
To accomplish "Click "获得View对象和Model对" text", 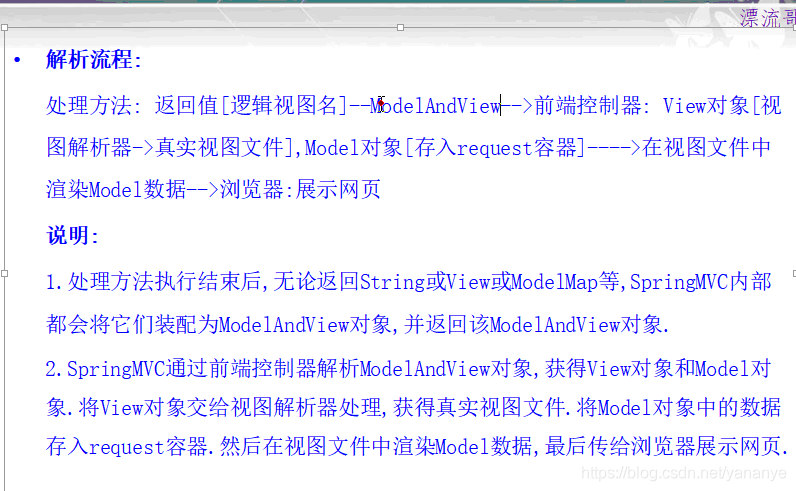I will click(x=658, y=369).
